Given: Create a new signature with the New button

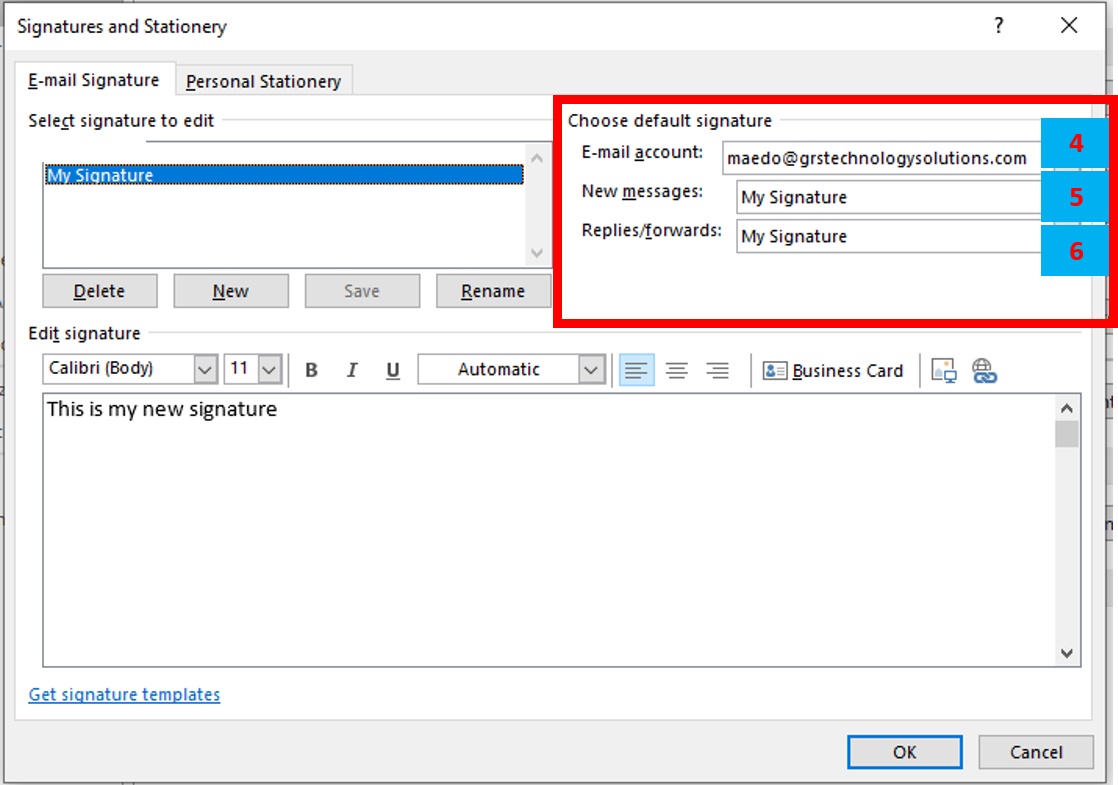Looking at the screenshot, I should (x=231, y=290).
